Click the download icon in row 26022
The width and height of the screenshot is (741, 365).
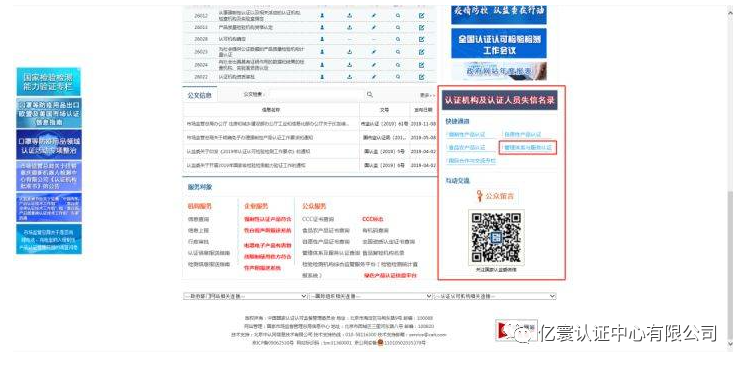pyautogui.click(x=350, y=76)
